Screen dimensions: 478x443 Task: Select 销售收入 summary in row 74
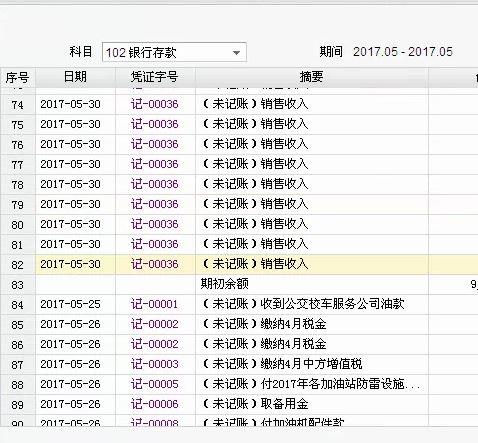pyautogui.click(x=284, y=104)
